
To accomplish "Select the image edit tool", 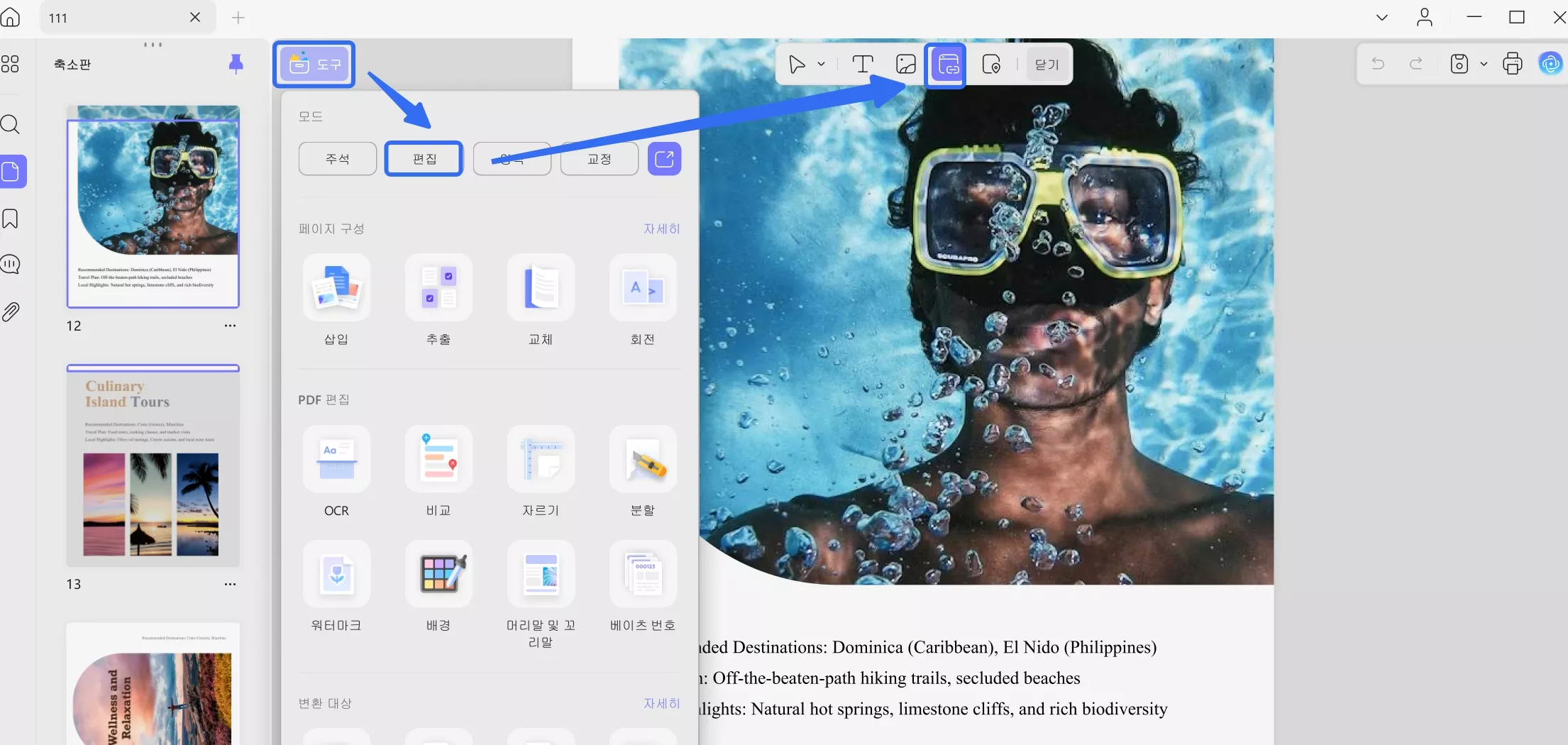I will point(906,65).
